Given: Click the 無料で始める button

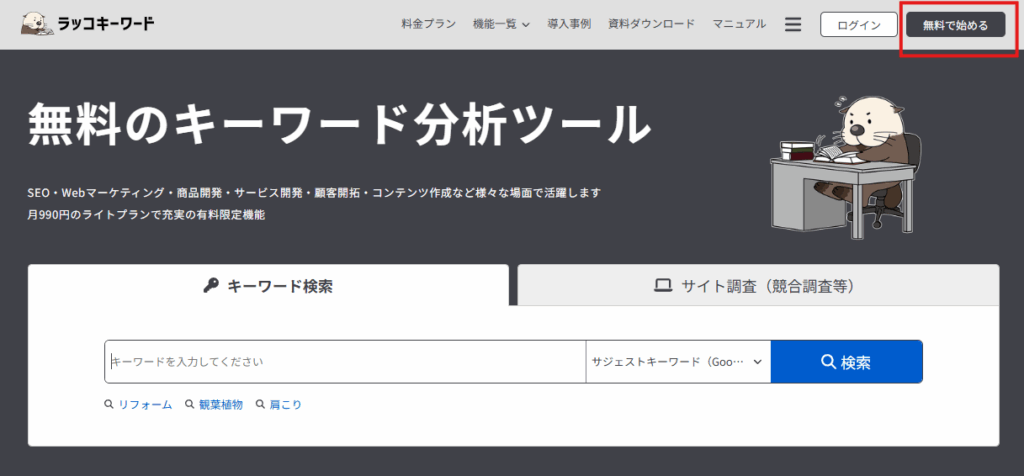Looking at the screenshot, I should (x=955, y=25).
